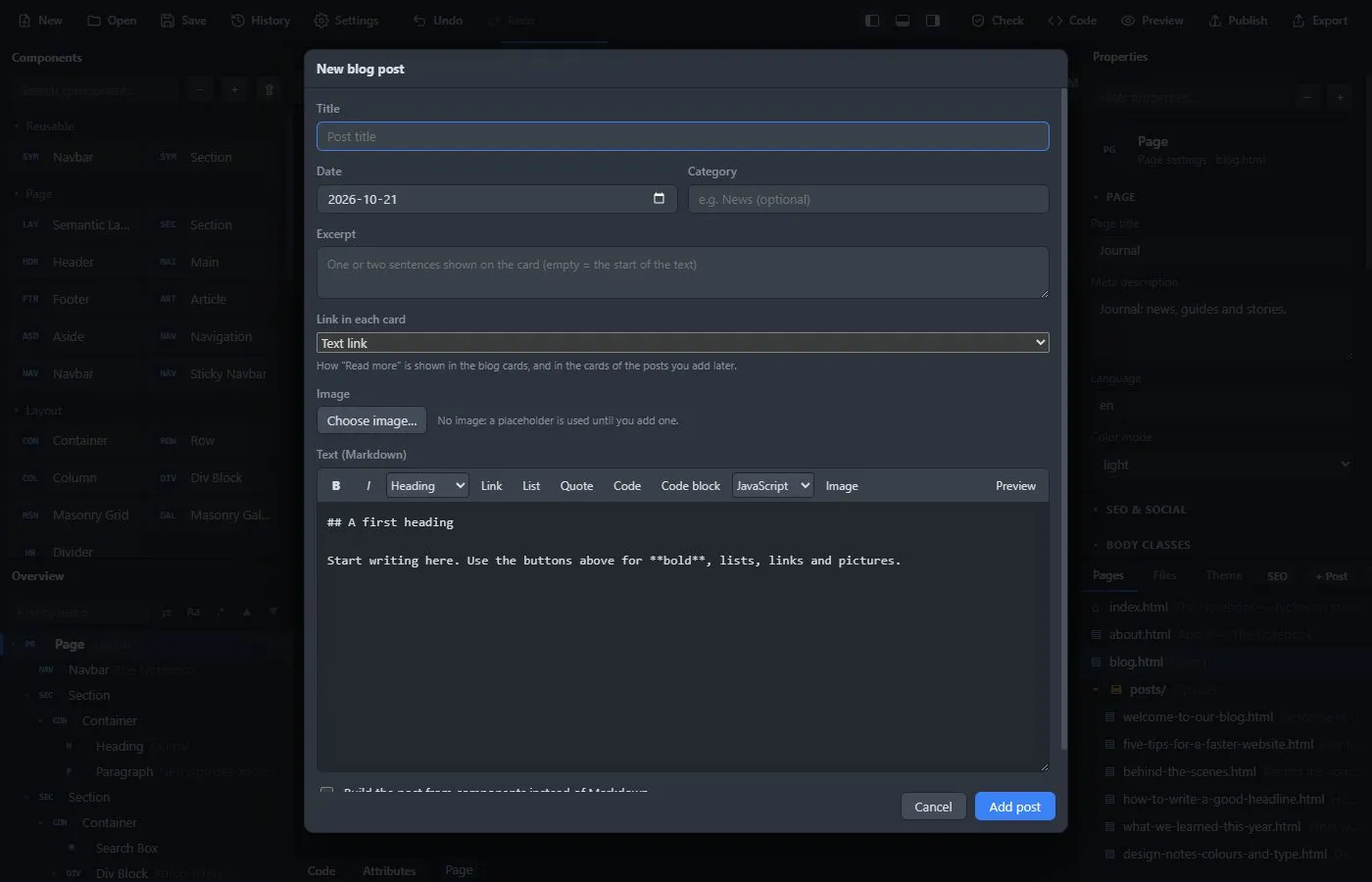The width and height of the screenshot is (1372, 882).
Task: Run Check from the top toolbar
Action: [998, 21]
